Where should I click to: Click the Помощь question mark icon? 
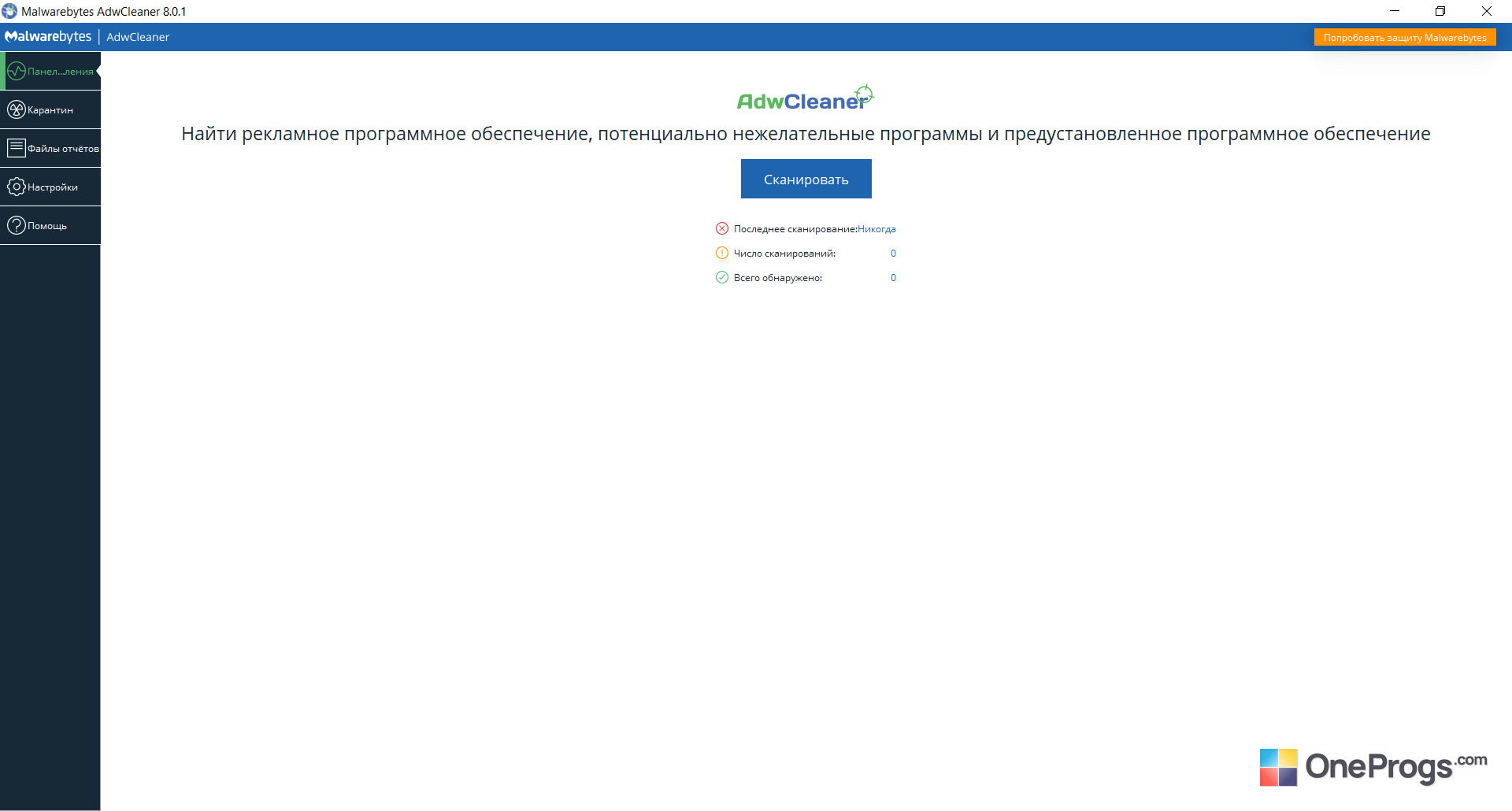tap(16, 225)
